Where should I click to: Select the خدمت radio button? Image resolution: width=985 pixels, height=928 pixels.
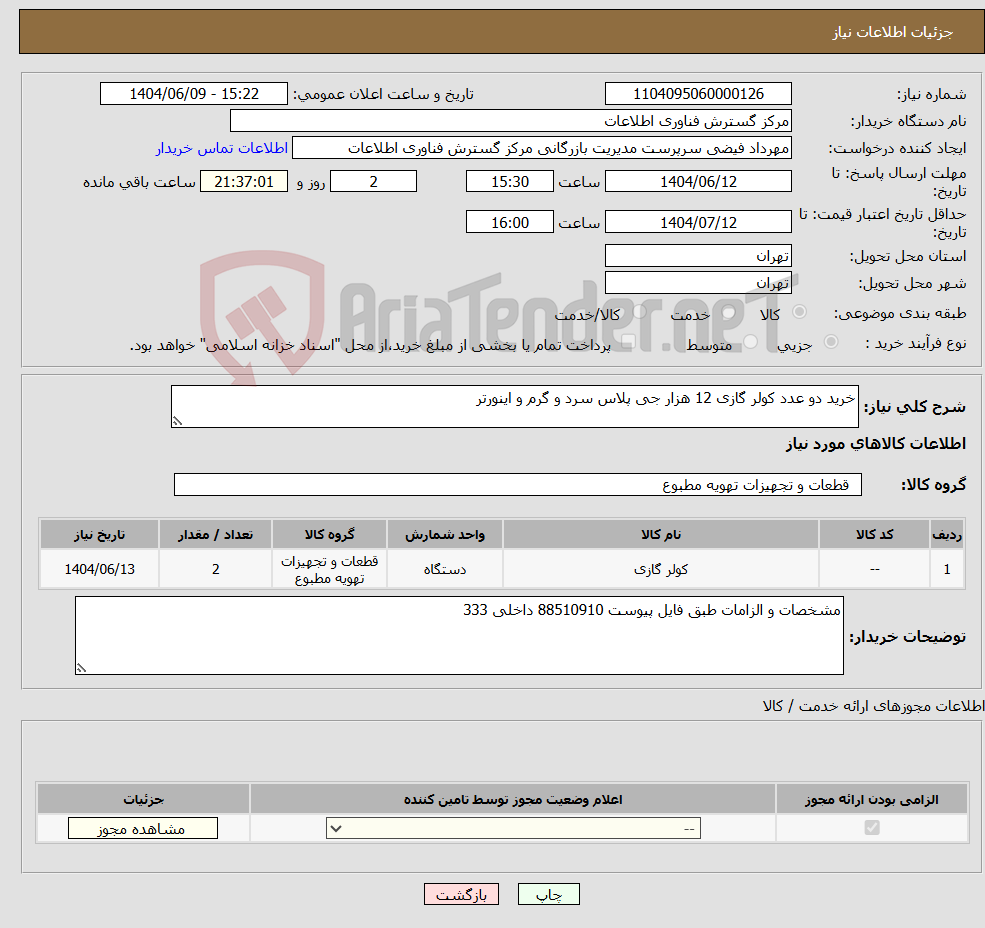coord(729,312)
